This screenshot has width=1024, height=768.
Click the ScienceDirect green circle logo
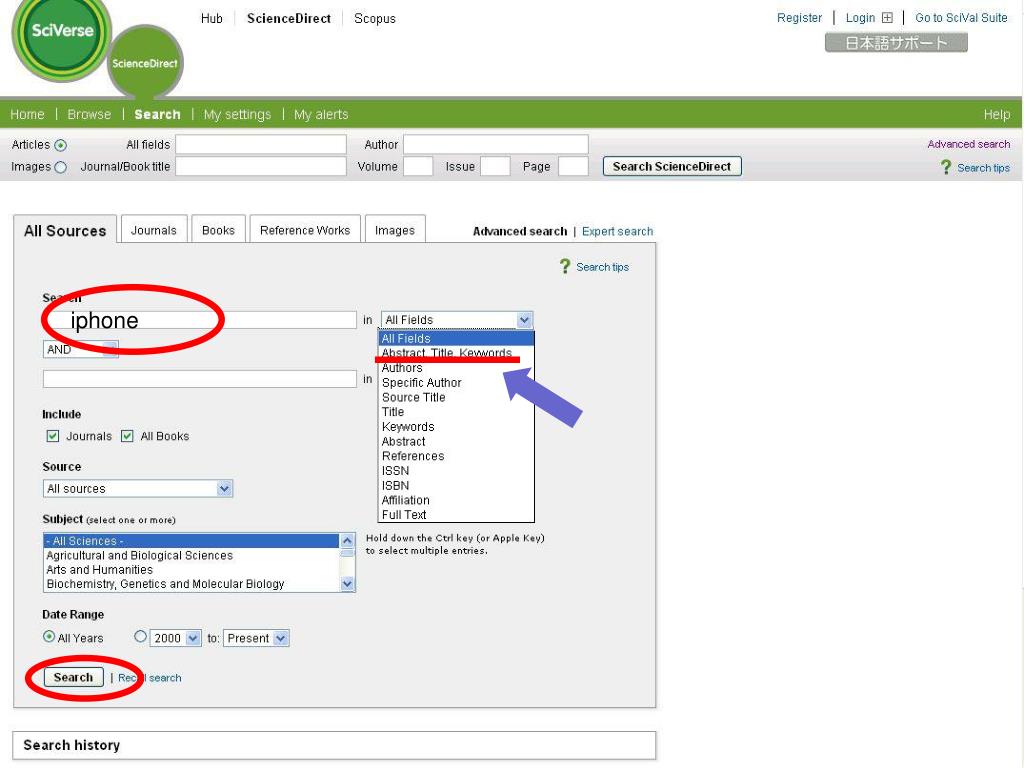point(145,63)
